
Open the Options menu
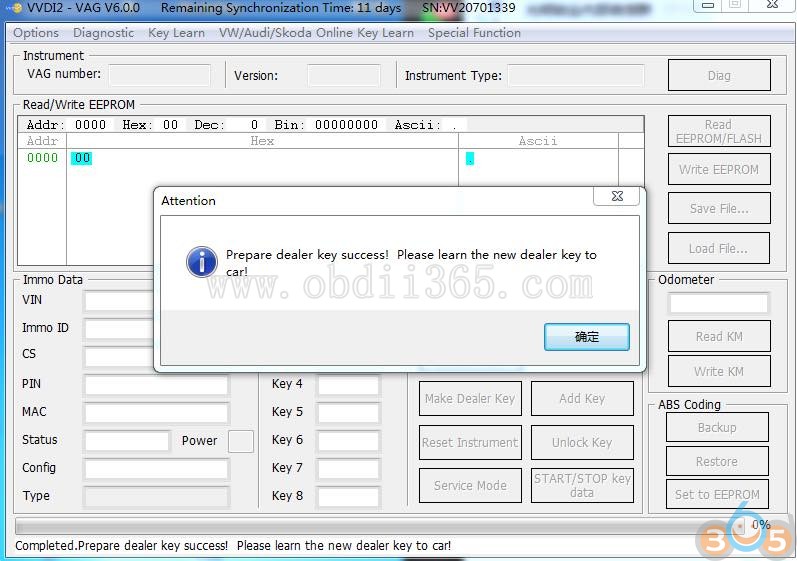[36, 33]
